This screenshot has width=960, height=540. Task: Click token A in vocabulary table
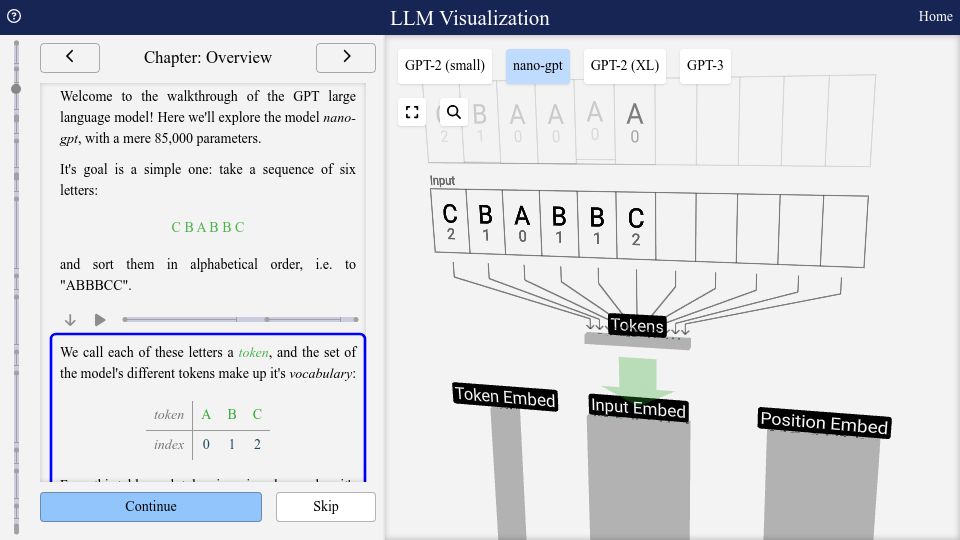click(206, 414)
